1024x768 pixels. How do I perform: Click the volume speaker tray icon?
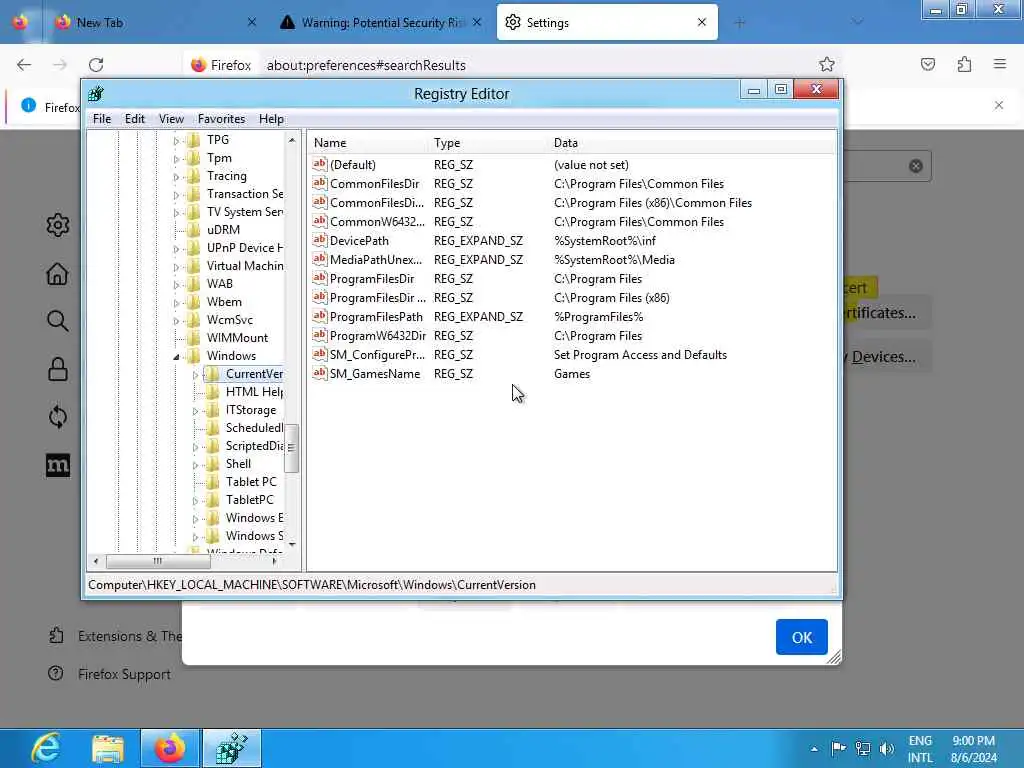point(886,748)
